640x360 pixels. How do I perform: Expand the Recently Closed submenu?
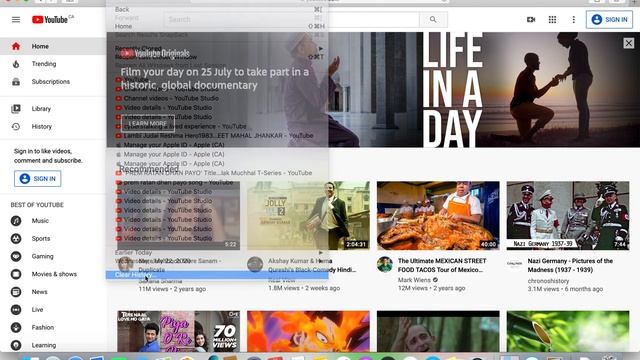click(217, 48)
